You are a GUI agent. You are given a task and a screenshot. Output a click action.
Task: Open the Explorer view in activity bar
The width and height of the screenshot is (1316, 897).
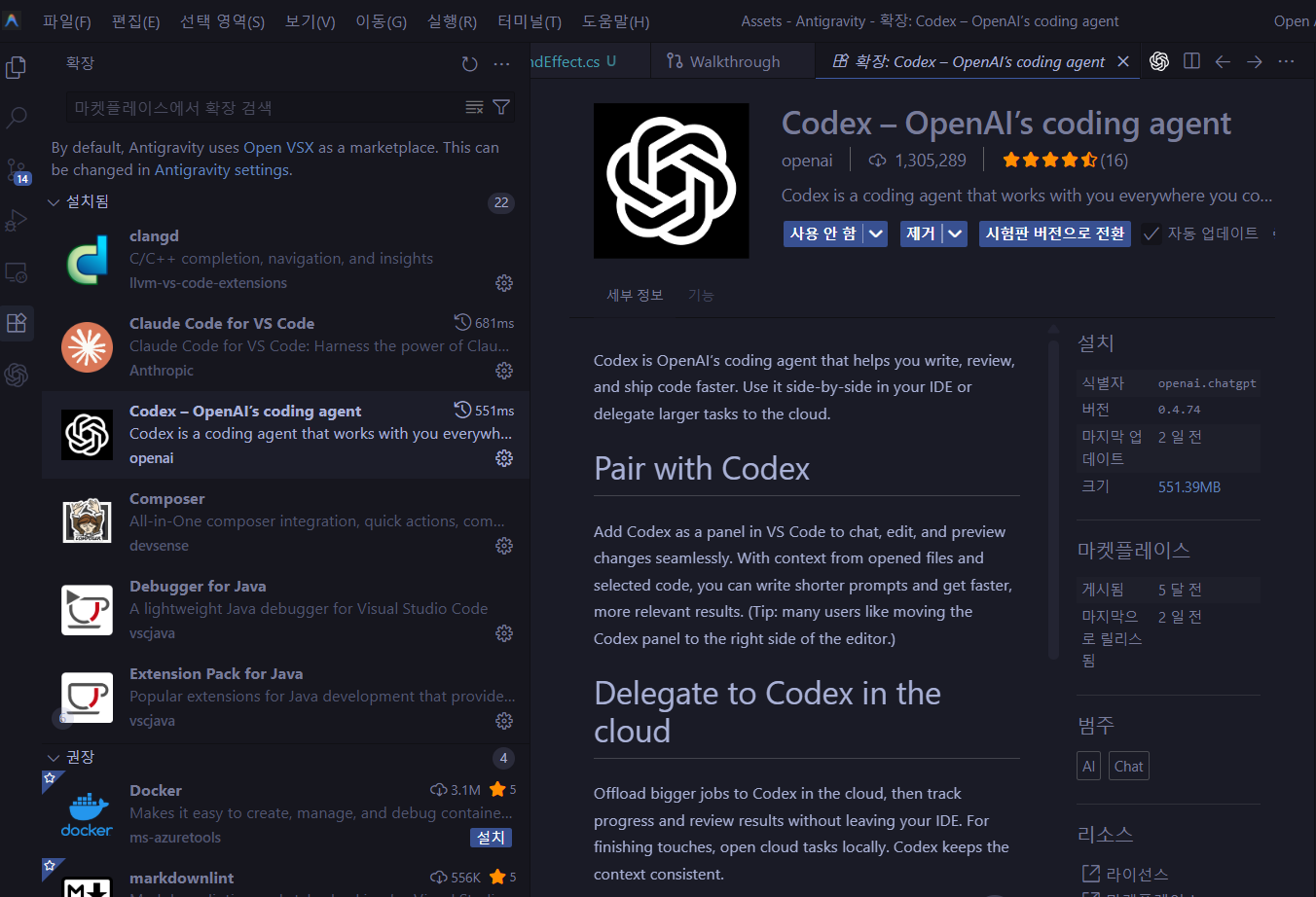[17, 67]
